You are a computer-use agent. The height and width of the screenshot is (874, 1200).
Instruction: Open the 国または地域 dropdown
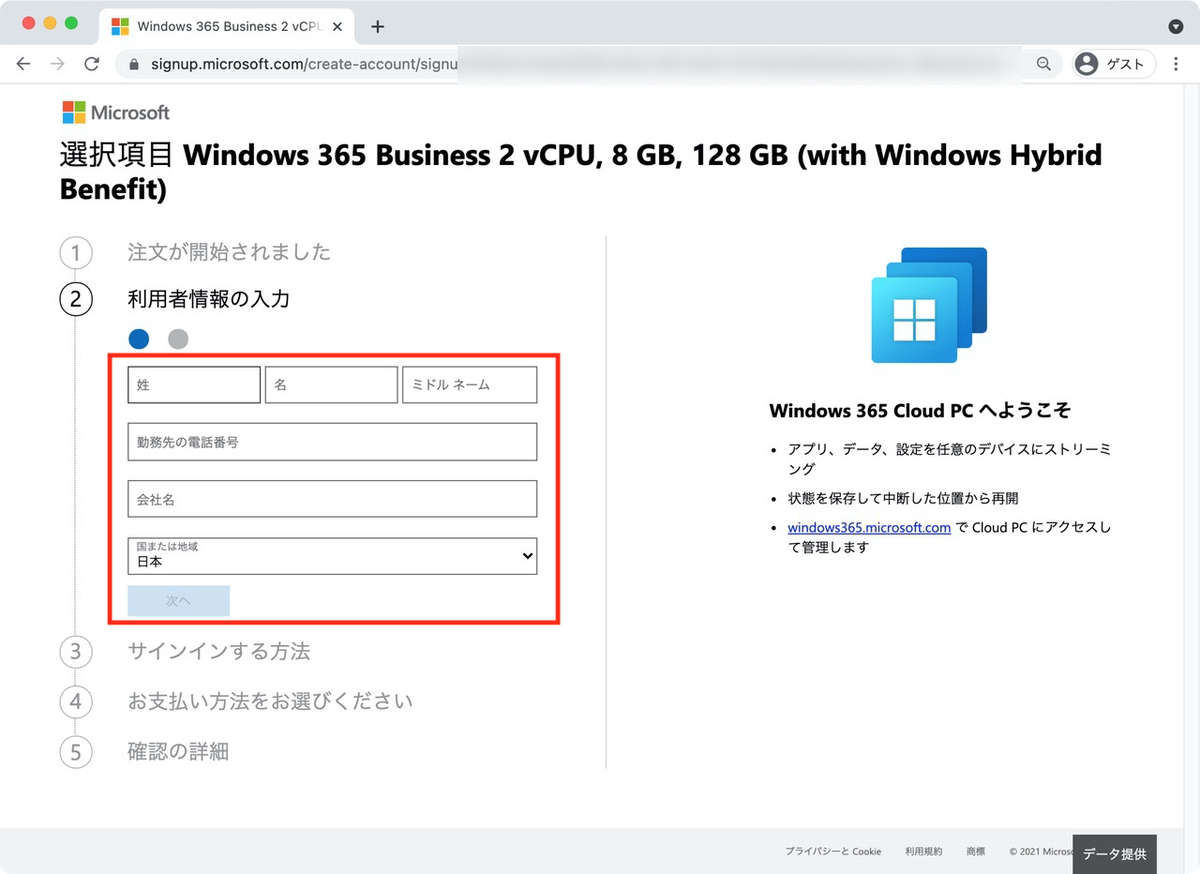pos(332,556)
